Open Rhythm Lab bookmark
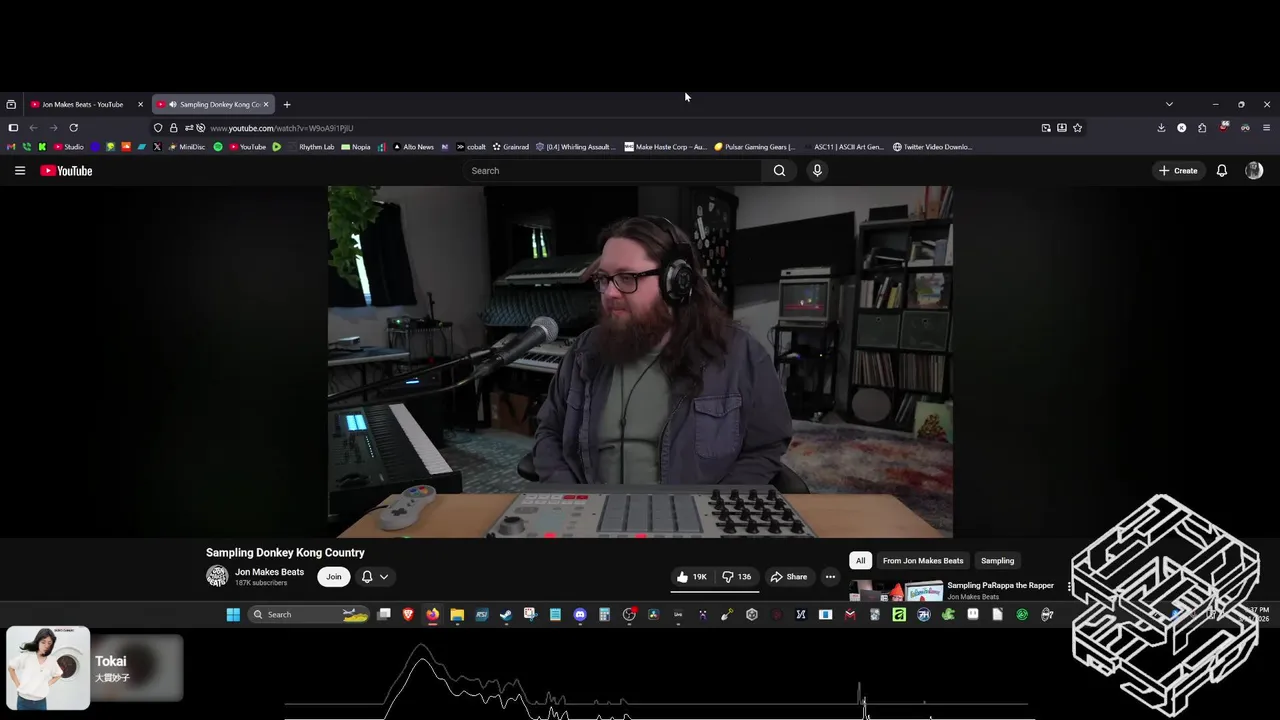 (x=311, y=147)
